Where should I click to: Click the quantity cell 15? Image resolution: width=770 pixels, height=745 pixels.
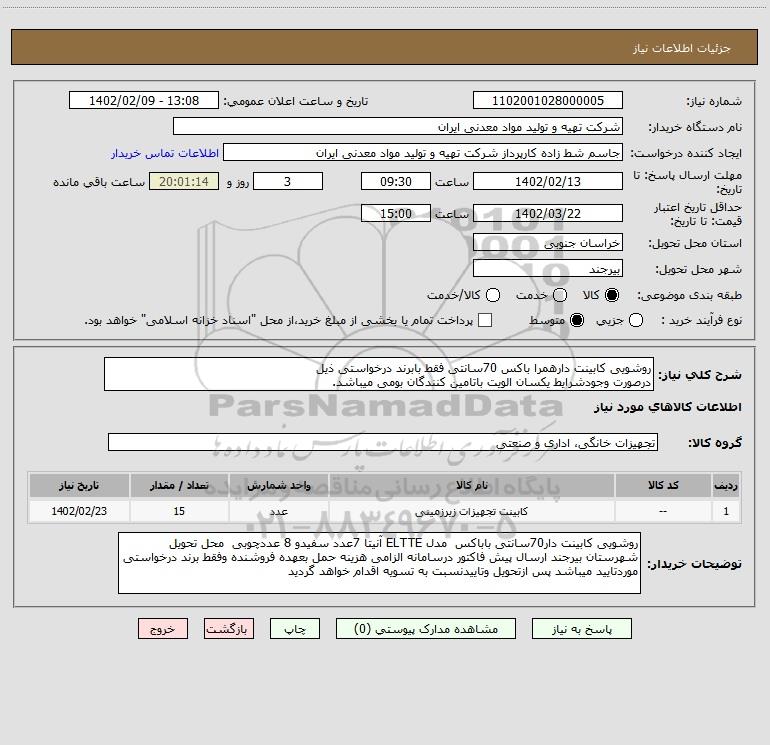179,511
